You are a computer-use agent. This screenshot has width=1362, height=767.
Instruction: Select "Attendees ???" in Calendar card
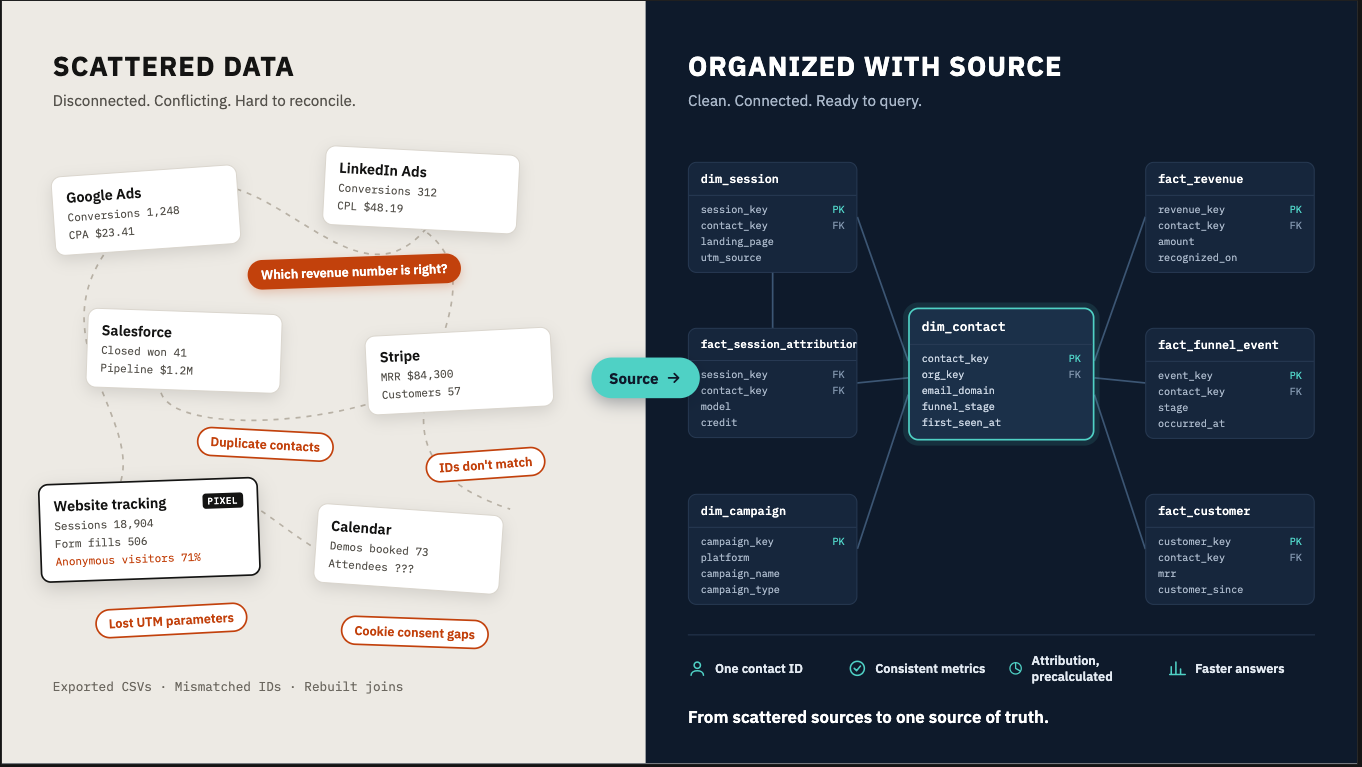371,566
